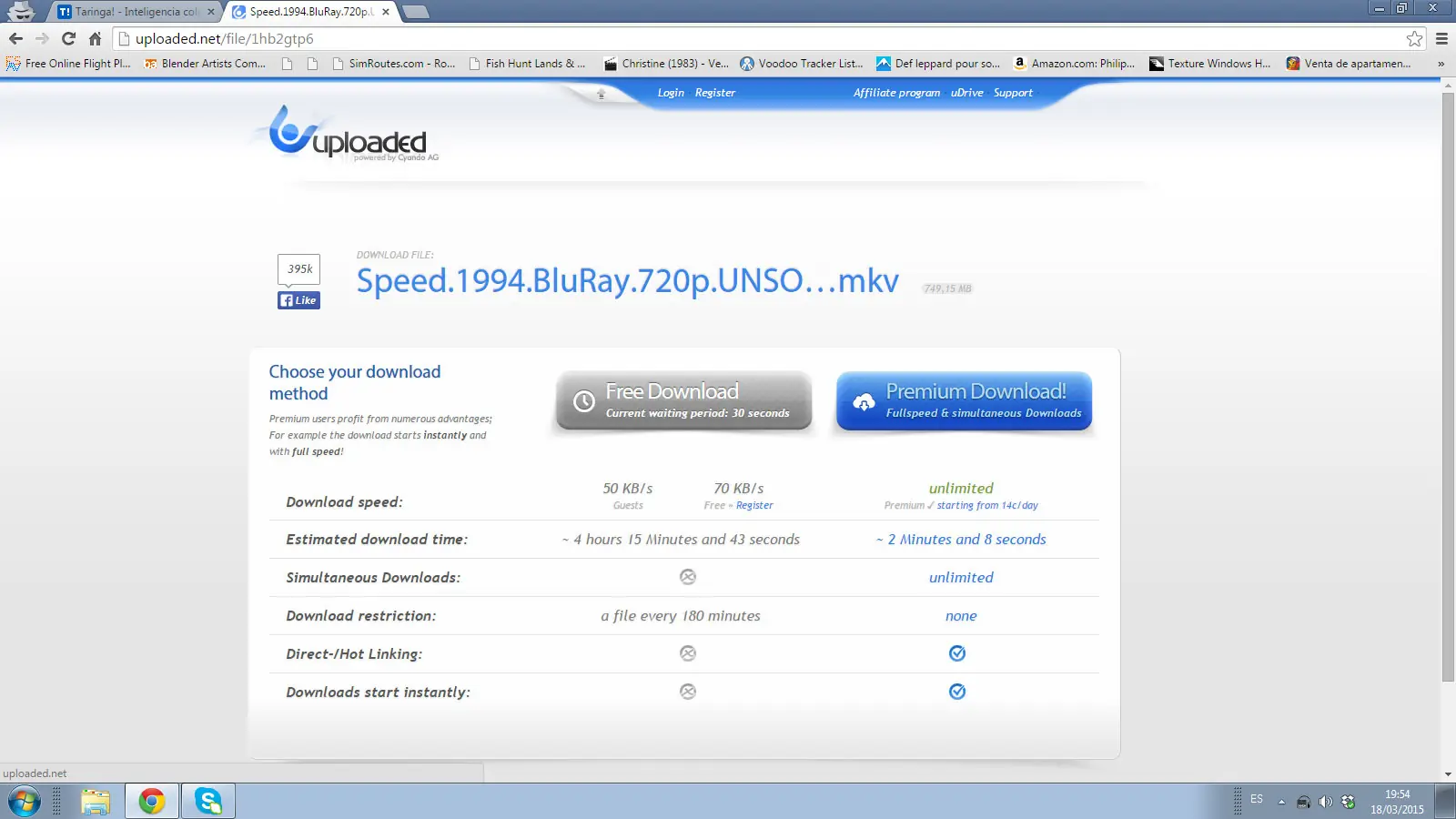Start the Free Download
The width and height of the screenshot is (1456, 819).
683,400
